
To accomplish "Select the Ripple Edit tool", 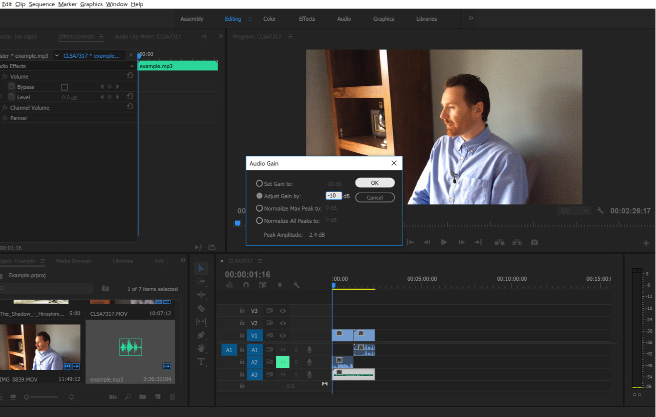I will pyautogui.click(x=201, y=294).
